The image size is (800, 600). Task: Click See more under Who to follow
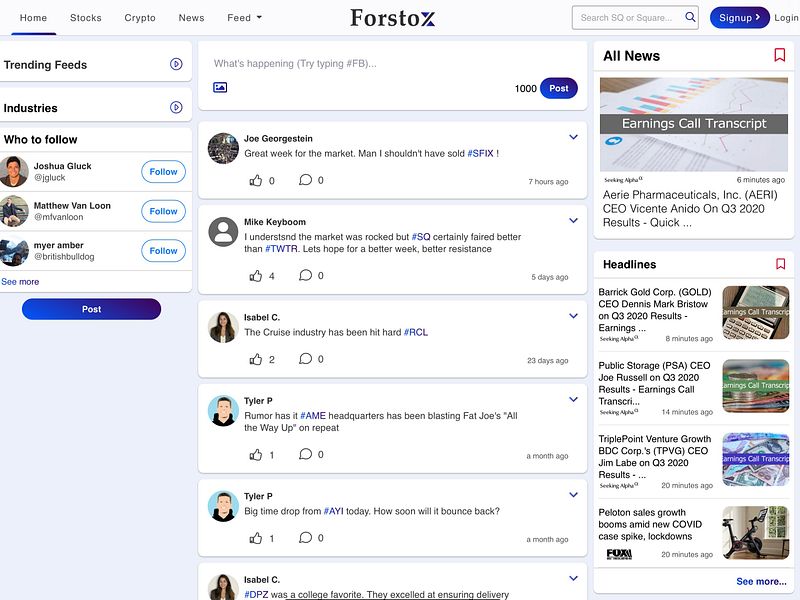point(20,282)
